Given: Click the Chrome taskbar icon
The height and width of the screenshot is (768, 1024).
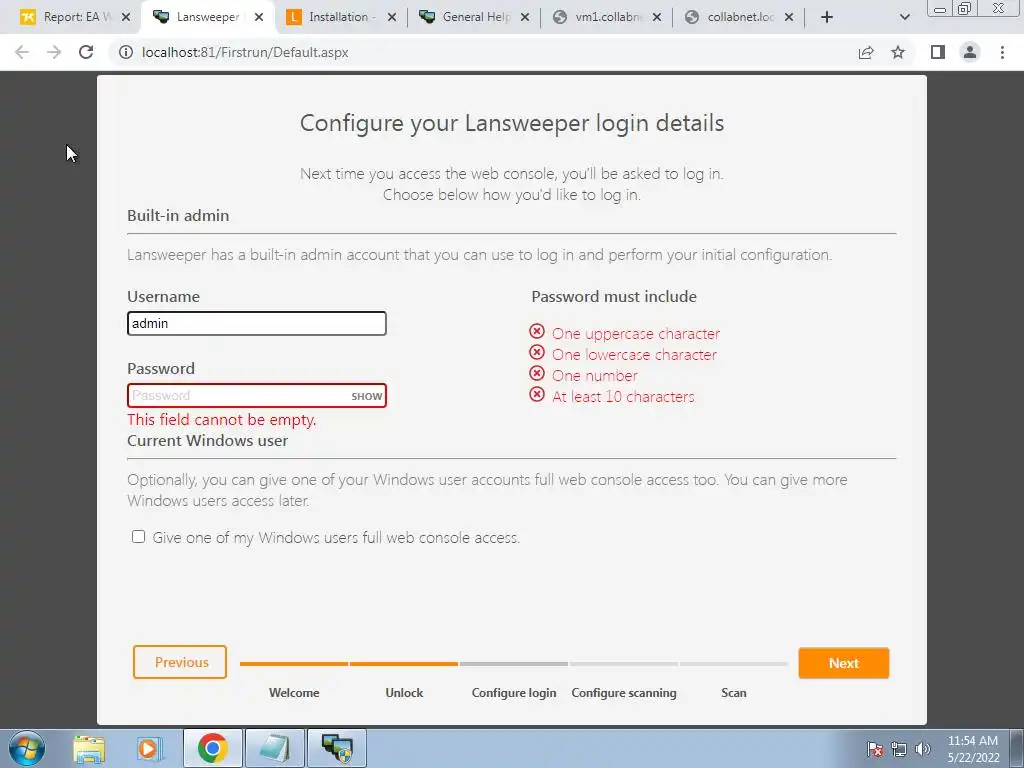Looking at the screenshot, I should point(212,748).
